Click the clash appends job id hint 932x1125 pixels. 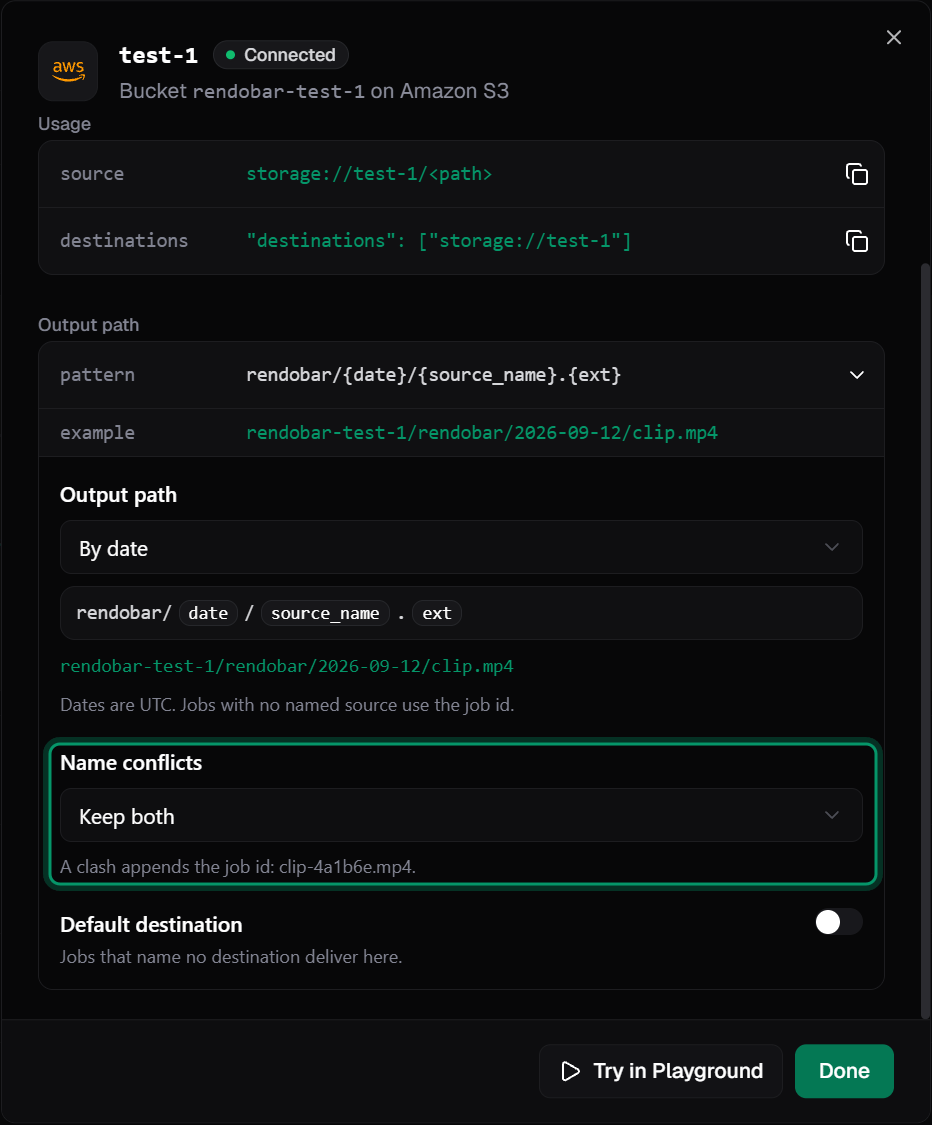pos(238,867)
